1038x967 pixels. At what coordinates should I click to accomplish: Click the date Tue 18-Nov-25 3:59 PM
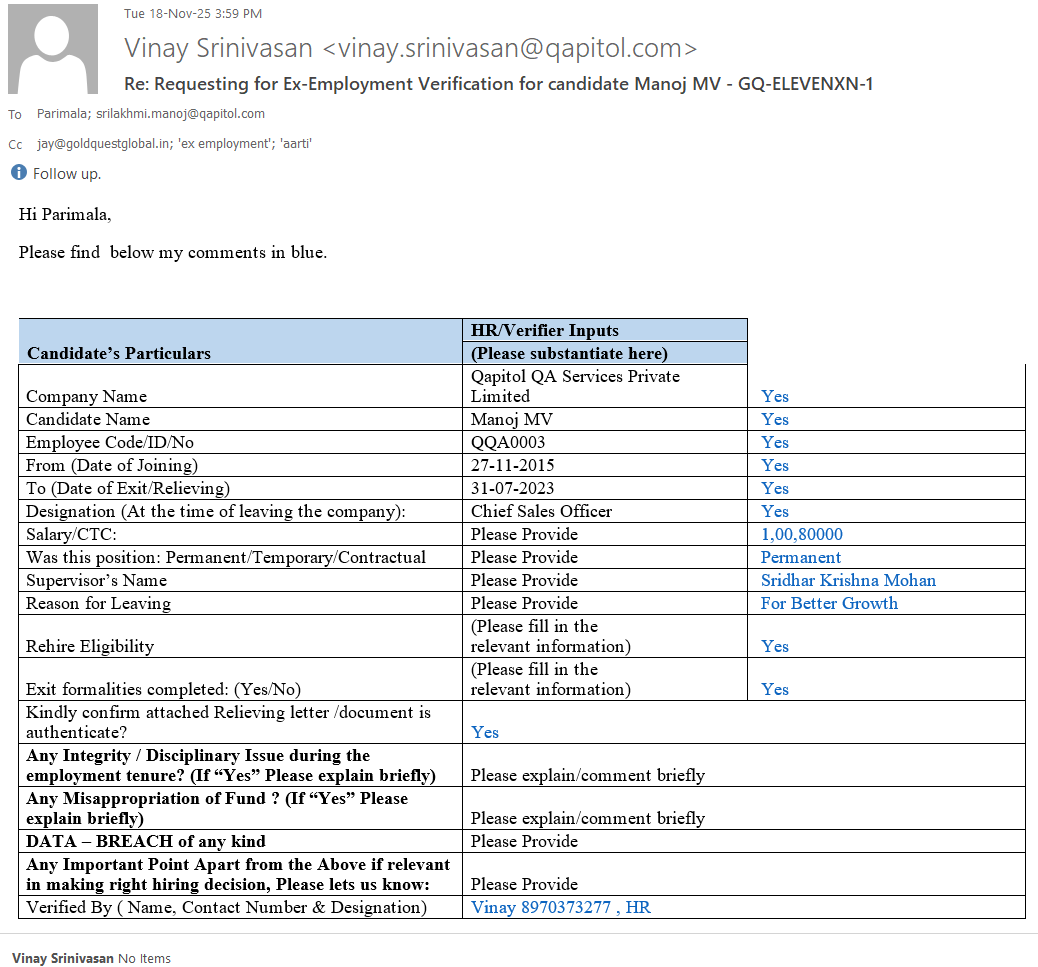pos(193,14)
